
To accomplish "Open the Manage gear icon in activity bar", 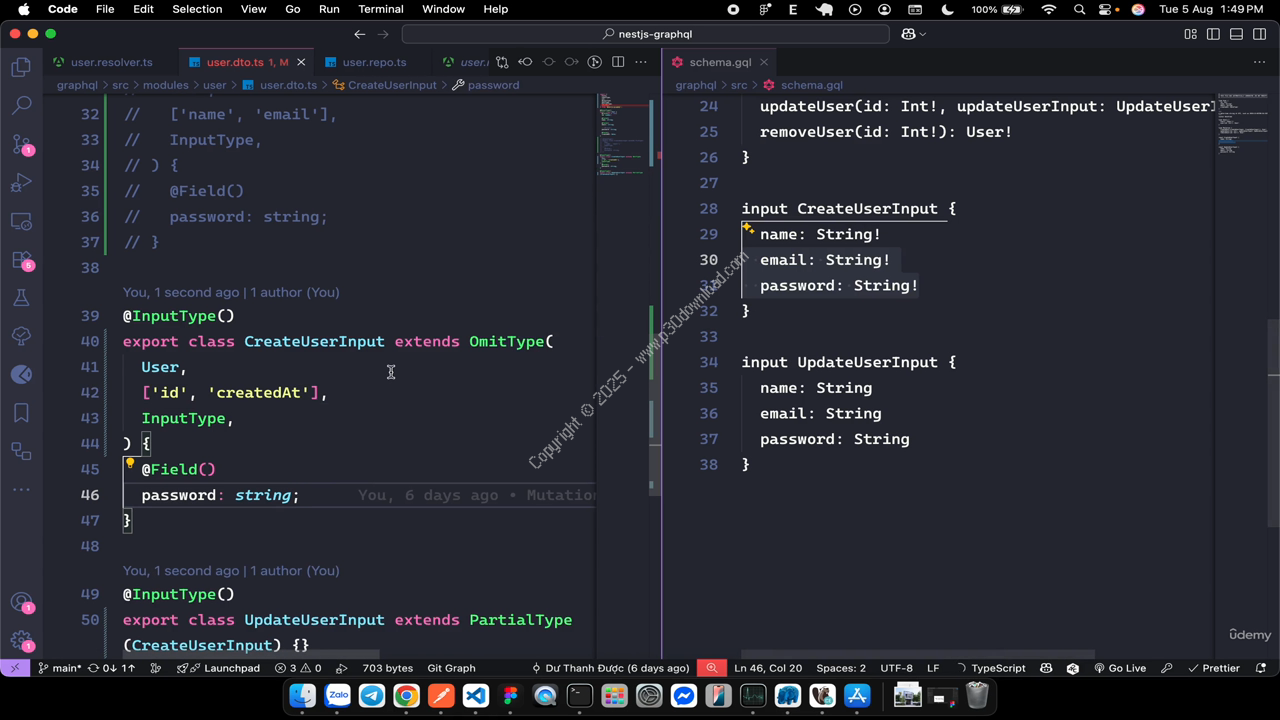I will tap(21, 641).
